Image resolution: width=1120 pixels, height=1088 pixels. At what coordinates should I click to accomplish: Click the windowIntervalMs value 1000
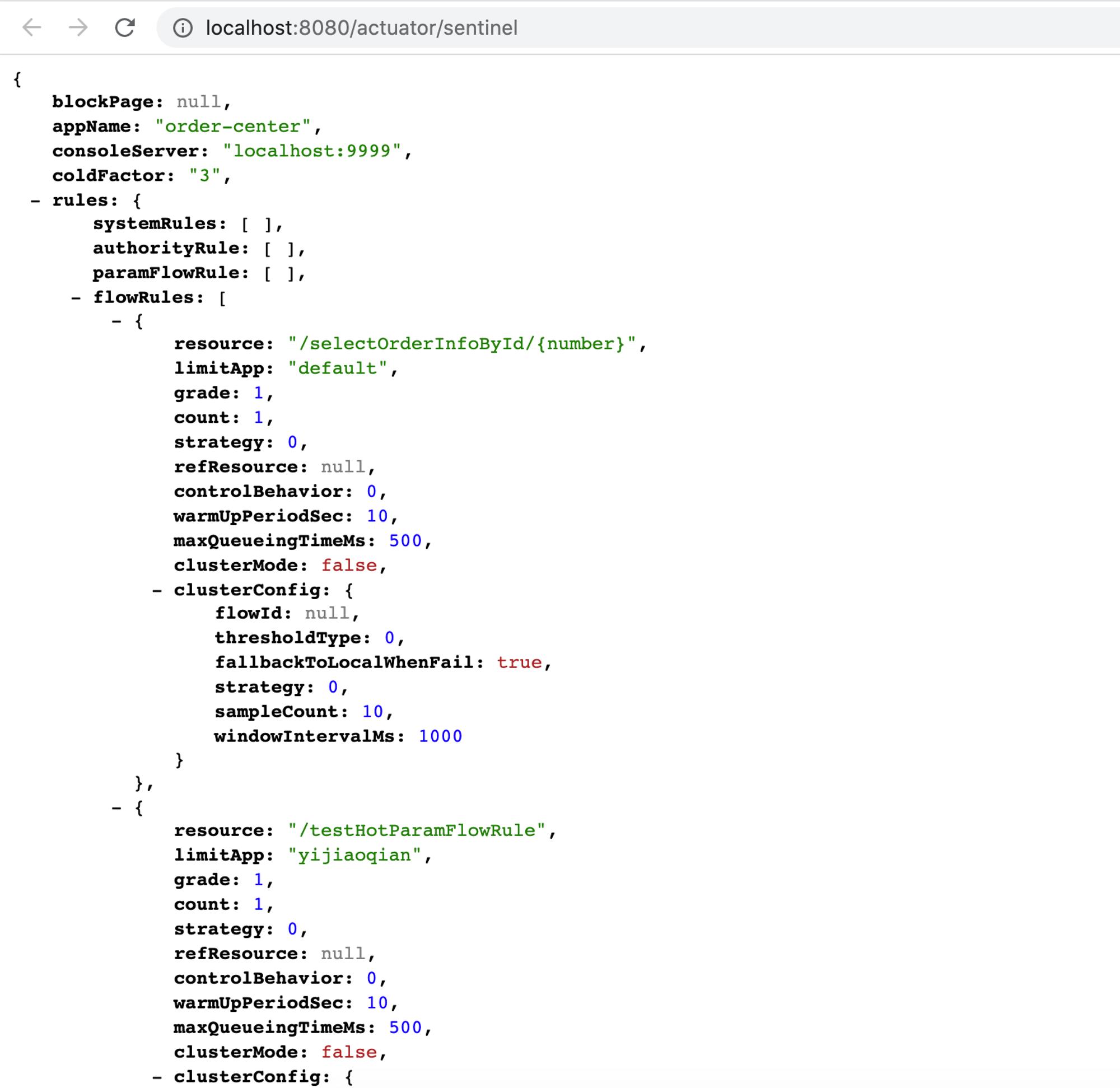click(x=440, y=736)
